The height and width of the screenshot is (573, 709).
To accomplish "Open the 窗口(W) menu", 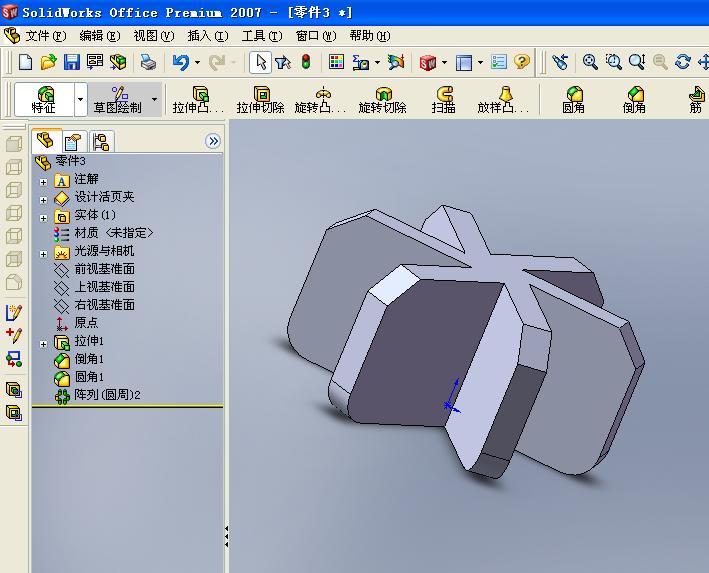I will click(316, 36).
